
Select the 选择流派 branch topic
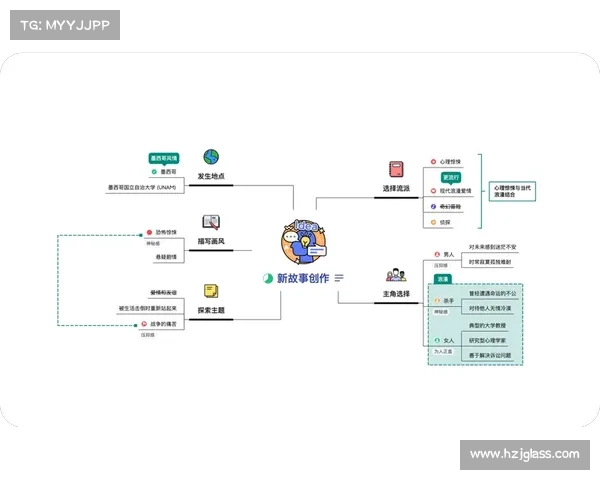click(396, 188)
